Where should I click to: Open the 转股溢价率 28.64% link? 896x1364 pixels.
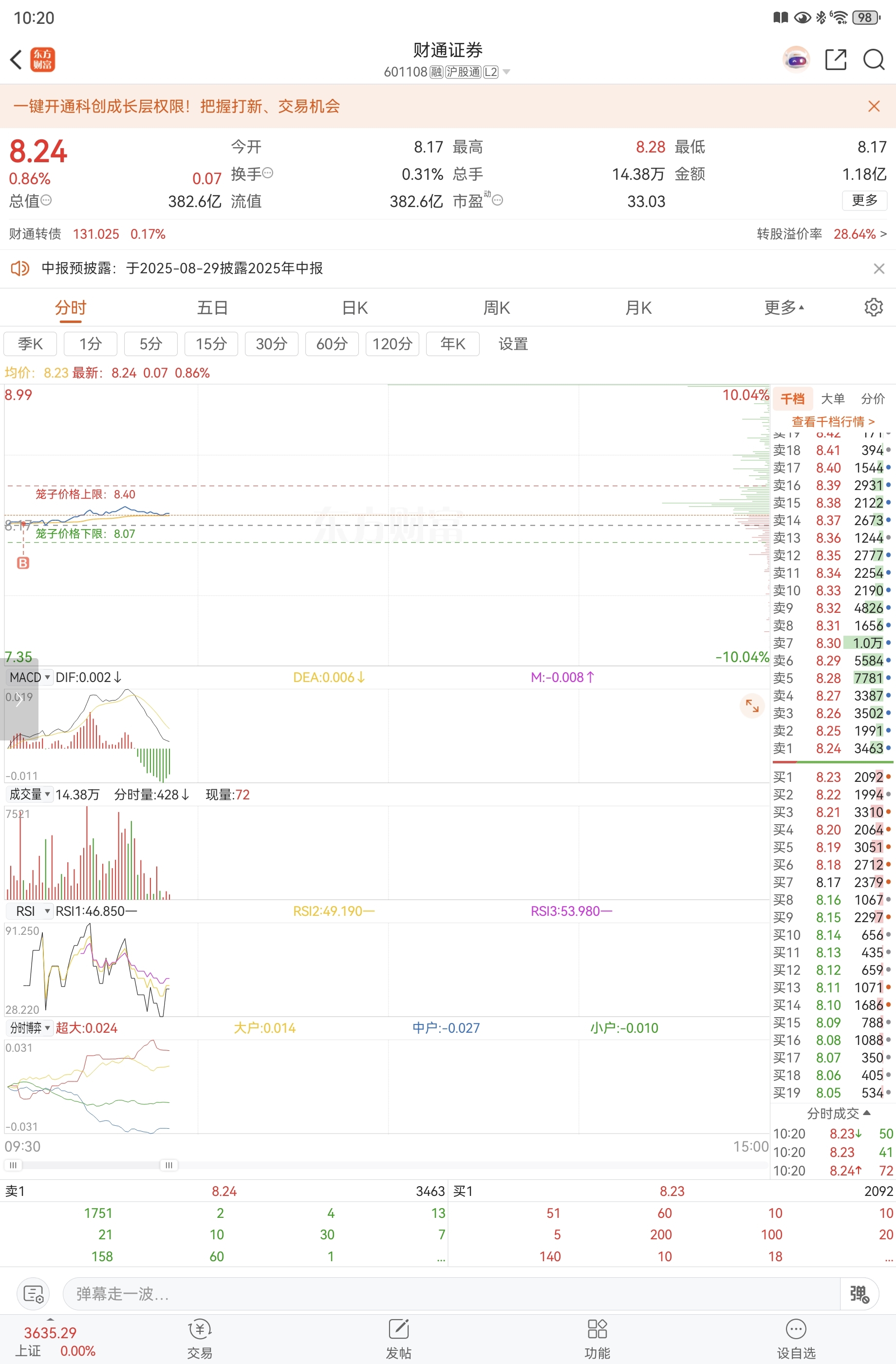tap(821, 234)
